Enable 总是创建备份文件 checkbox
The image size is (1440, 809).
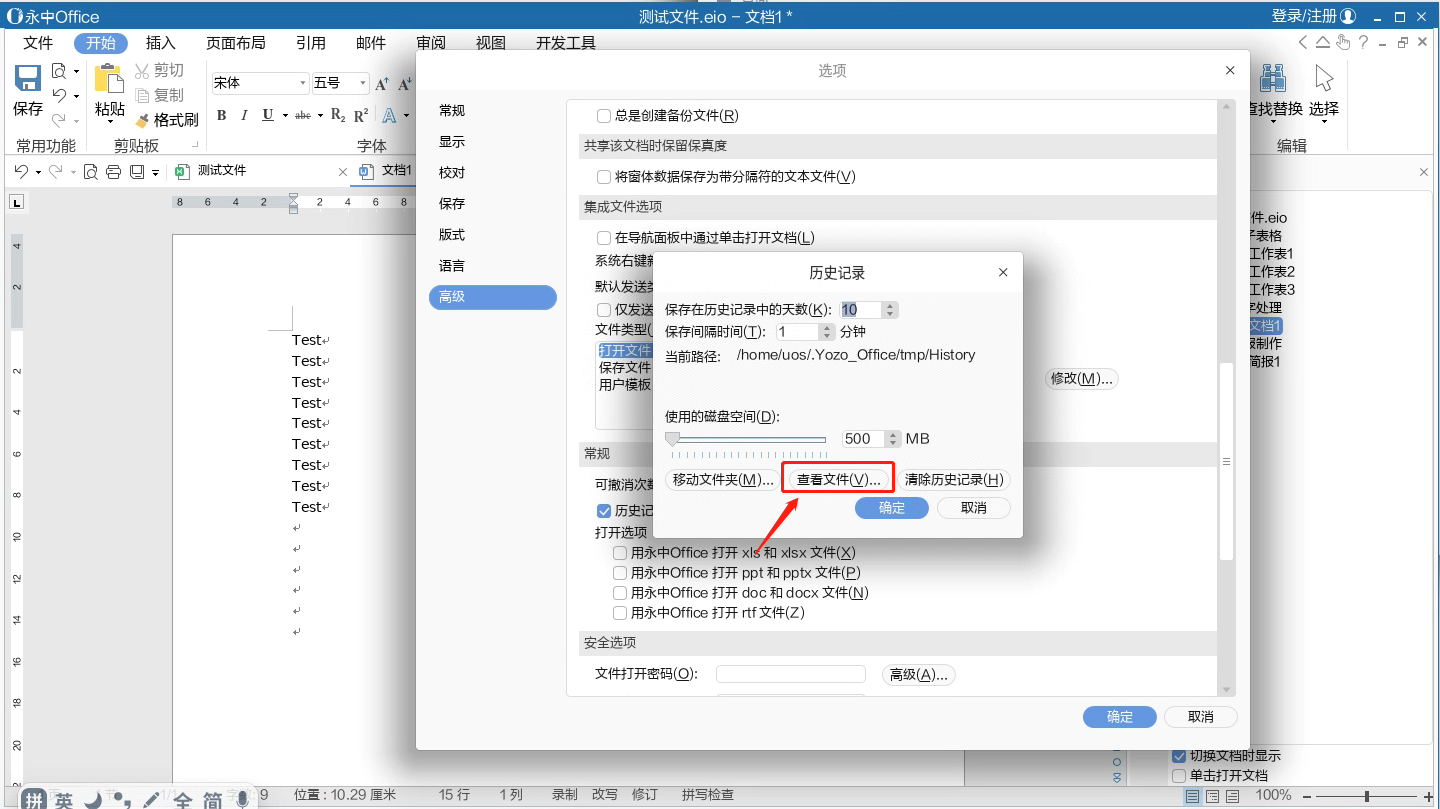tap(604, 116)
